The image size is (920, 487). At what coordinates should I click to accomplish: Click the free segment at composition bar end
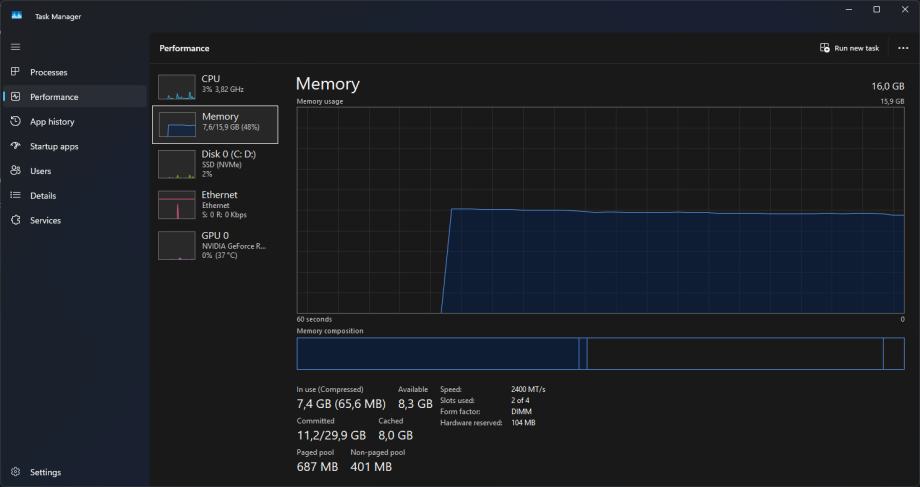point(894,353)
